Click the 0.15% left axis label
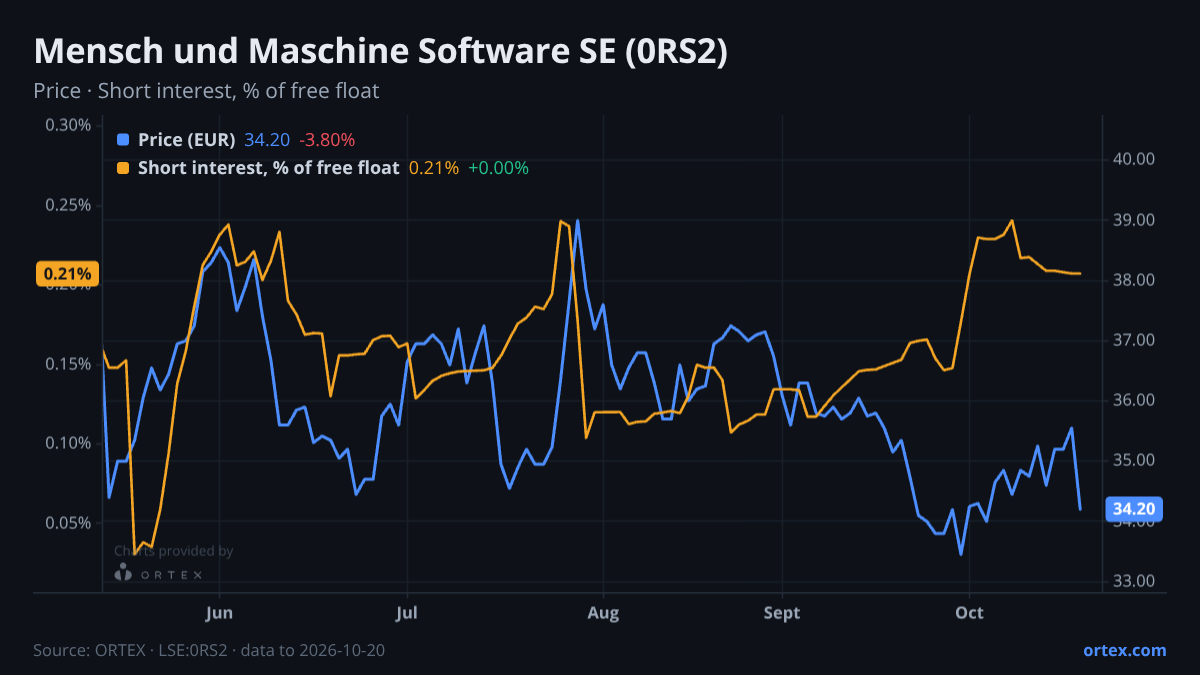The height and width of the screenshot is (675, 1200). [68, 364]
